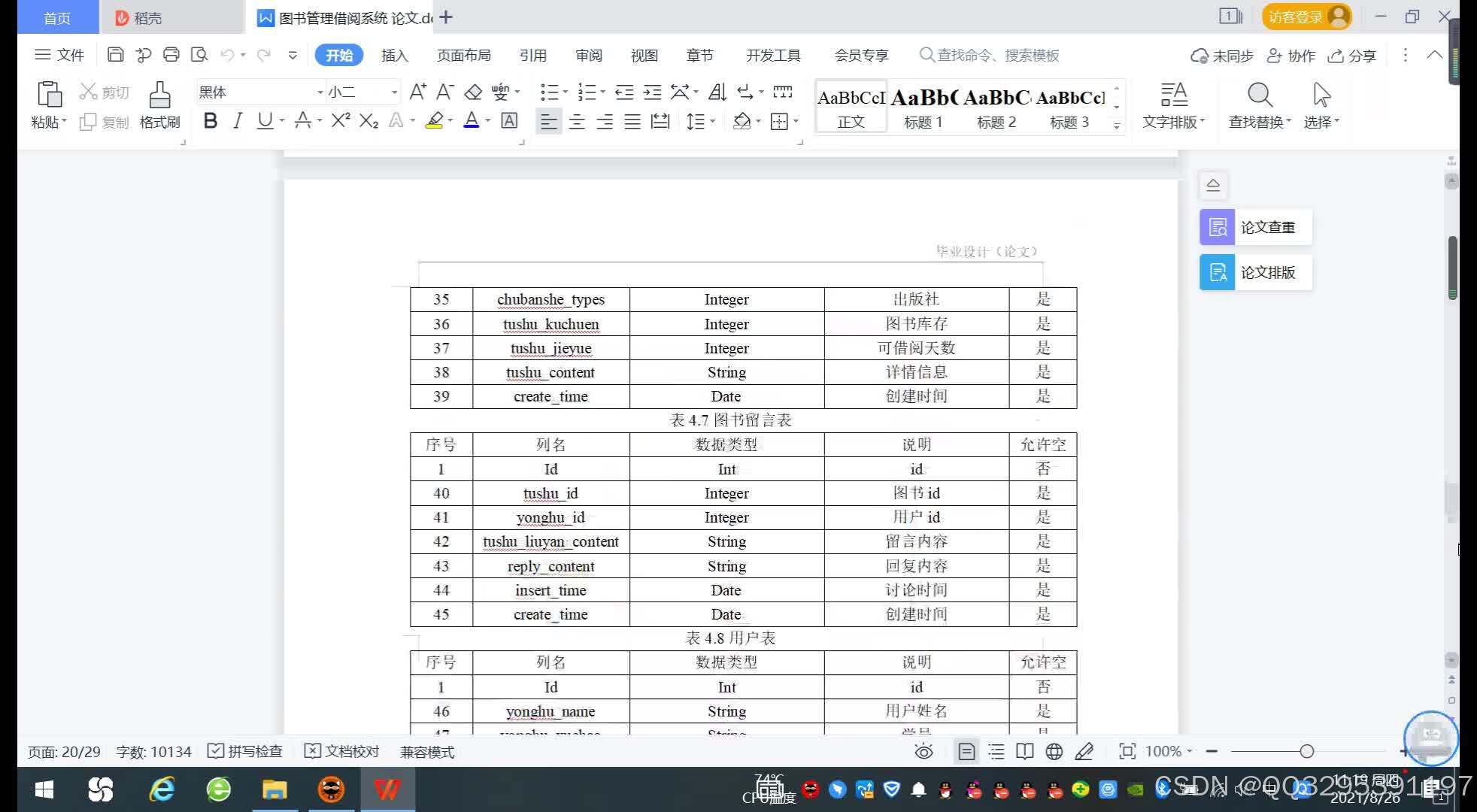Screen dimensions: 1477x812
Task: Center align the text
Action: (x=577, y=121)
